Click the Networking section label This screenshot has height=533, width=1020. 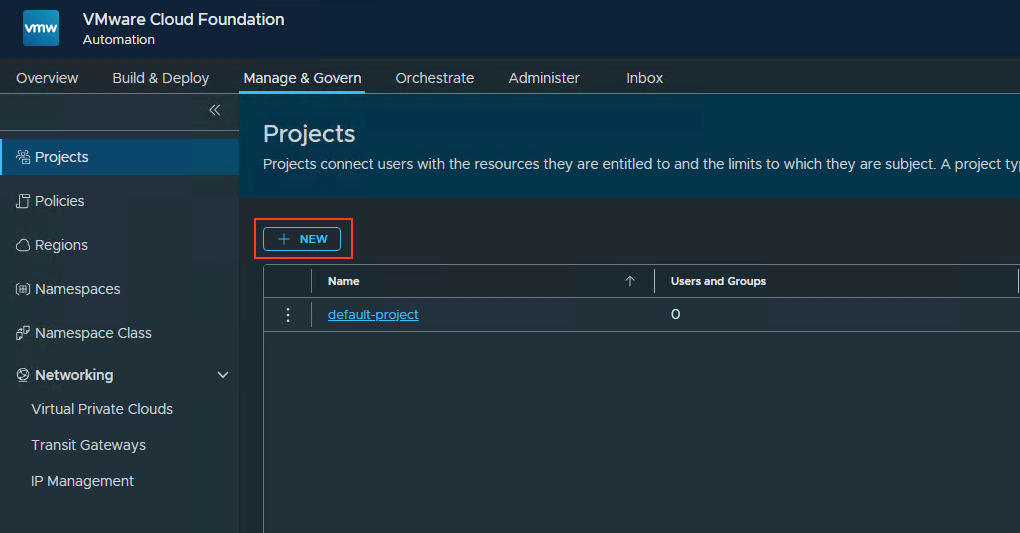click(74, 375)
